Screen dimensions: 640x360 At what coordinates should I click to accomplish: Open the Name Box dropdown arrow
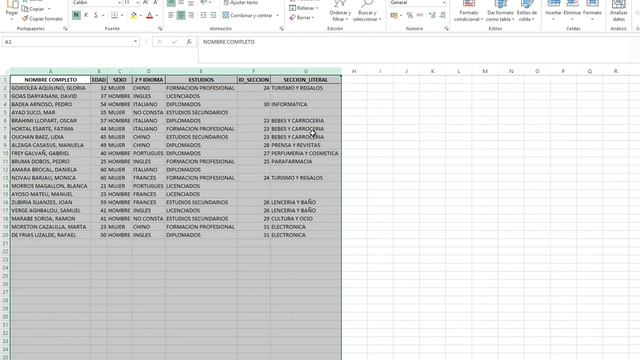click(135, 42)
